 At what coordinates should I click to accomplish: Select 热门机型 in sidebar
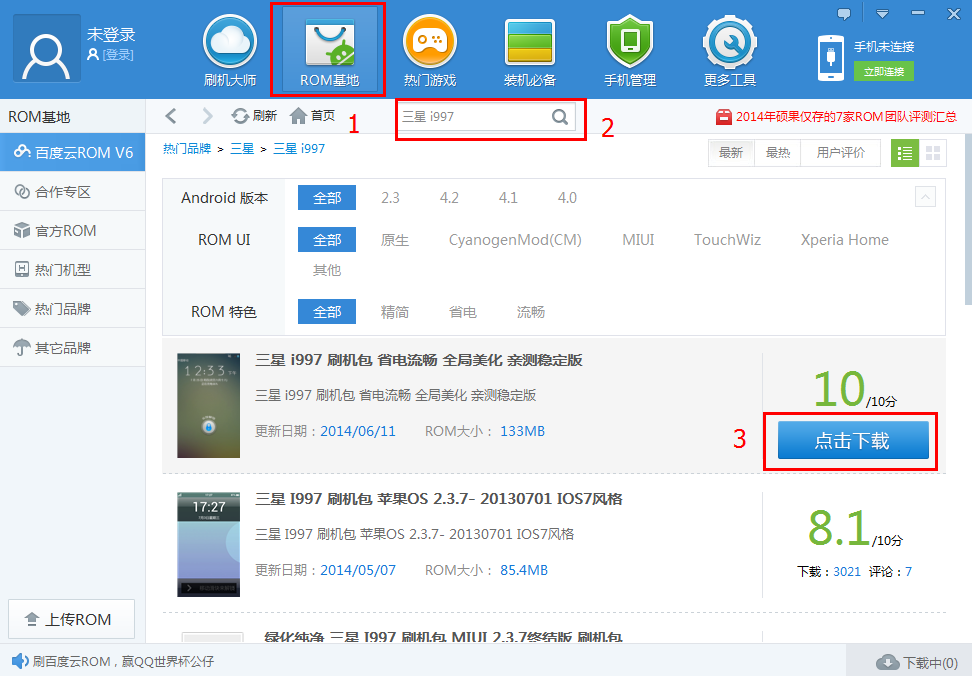(x=73, y=270)
